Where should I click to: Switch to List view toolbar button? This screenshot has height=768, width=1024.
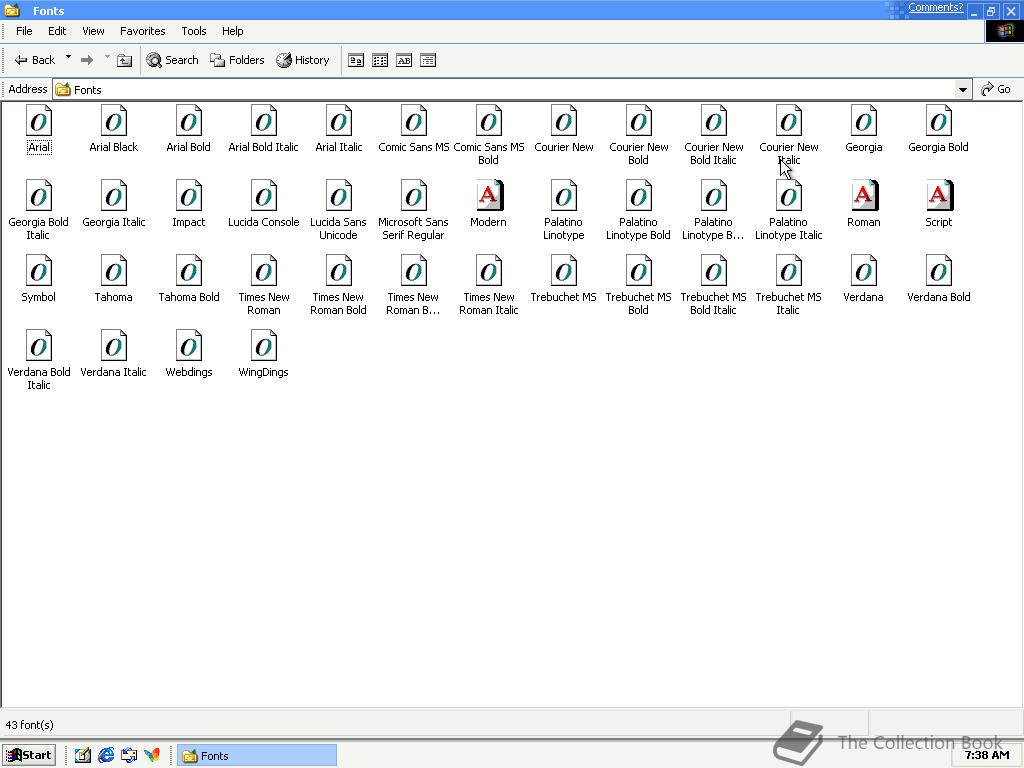point(380,61)
